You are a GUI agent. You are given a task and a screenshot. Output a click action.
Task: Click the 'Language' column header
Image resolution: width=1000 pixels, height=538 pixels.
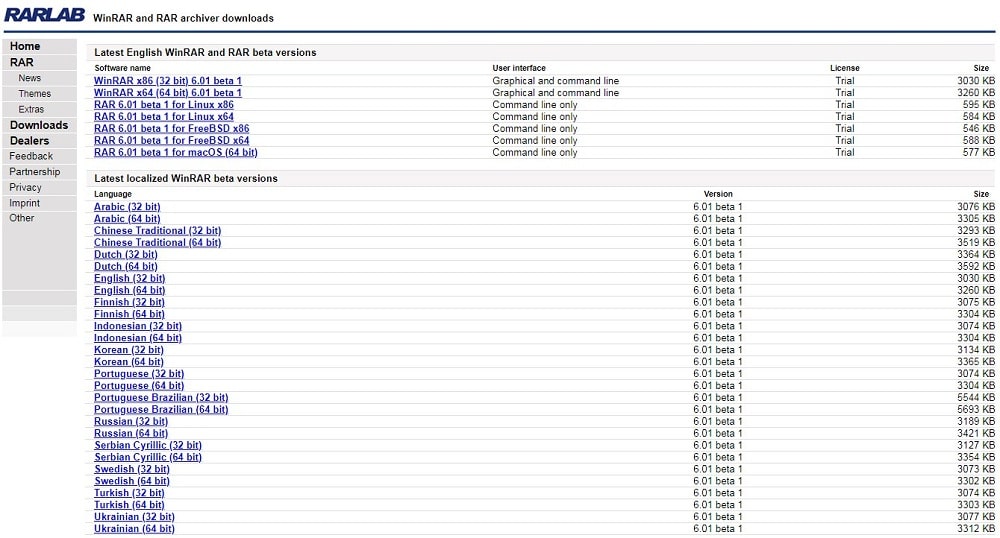(x=113, y=194)
